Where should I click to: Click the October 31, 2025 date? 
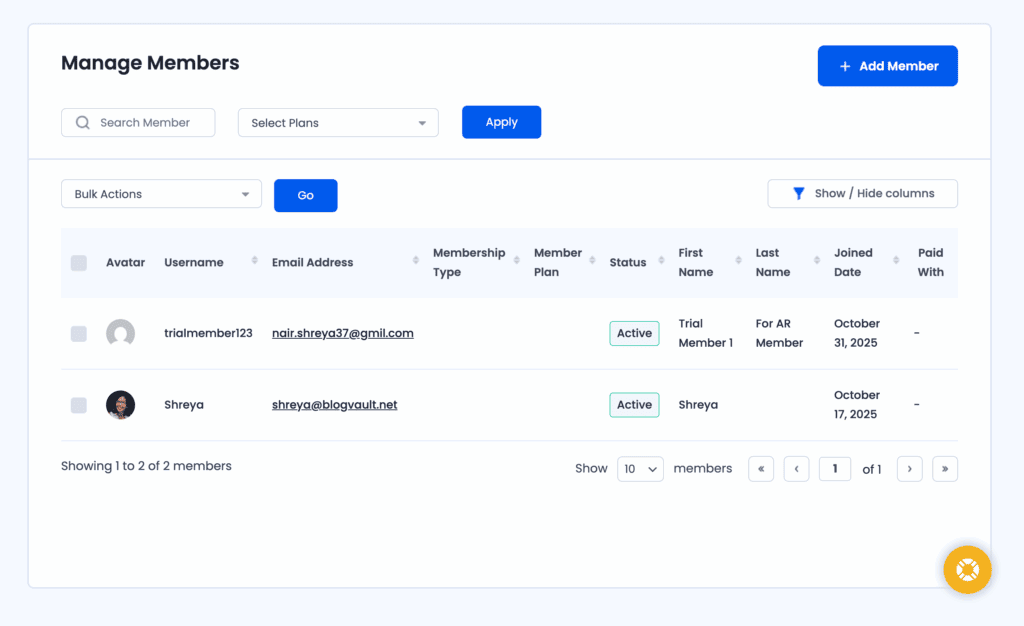coord(857,333)
